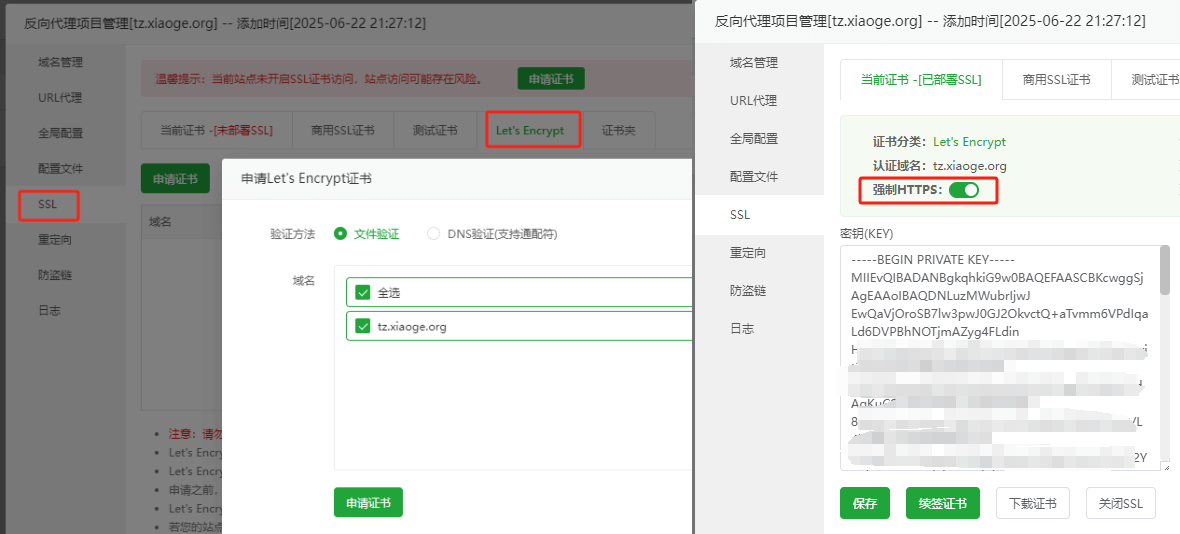Click the 证书分类 Let's Encrypt value
The height and width of the screenshot is (534, 1180).
[x=969, y=141]
